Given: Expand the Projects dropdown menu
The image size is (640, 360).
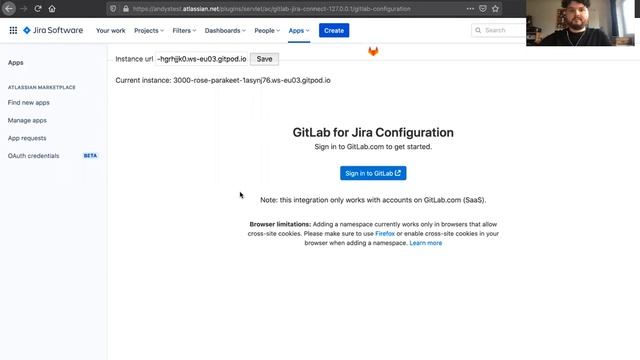Looking at the screenshot, I should click(149, 31).
